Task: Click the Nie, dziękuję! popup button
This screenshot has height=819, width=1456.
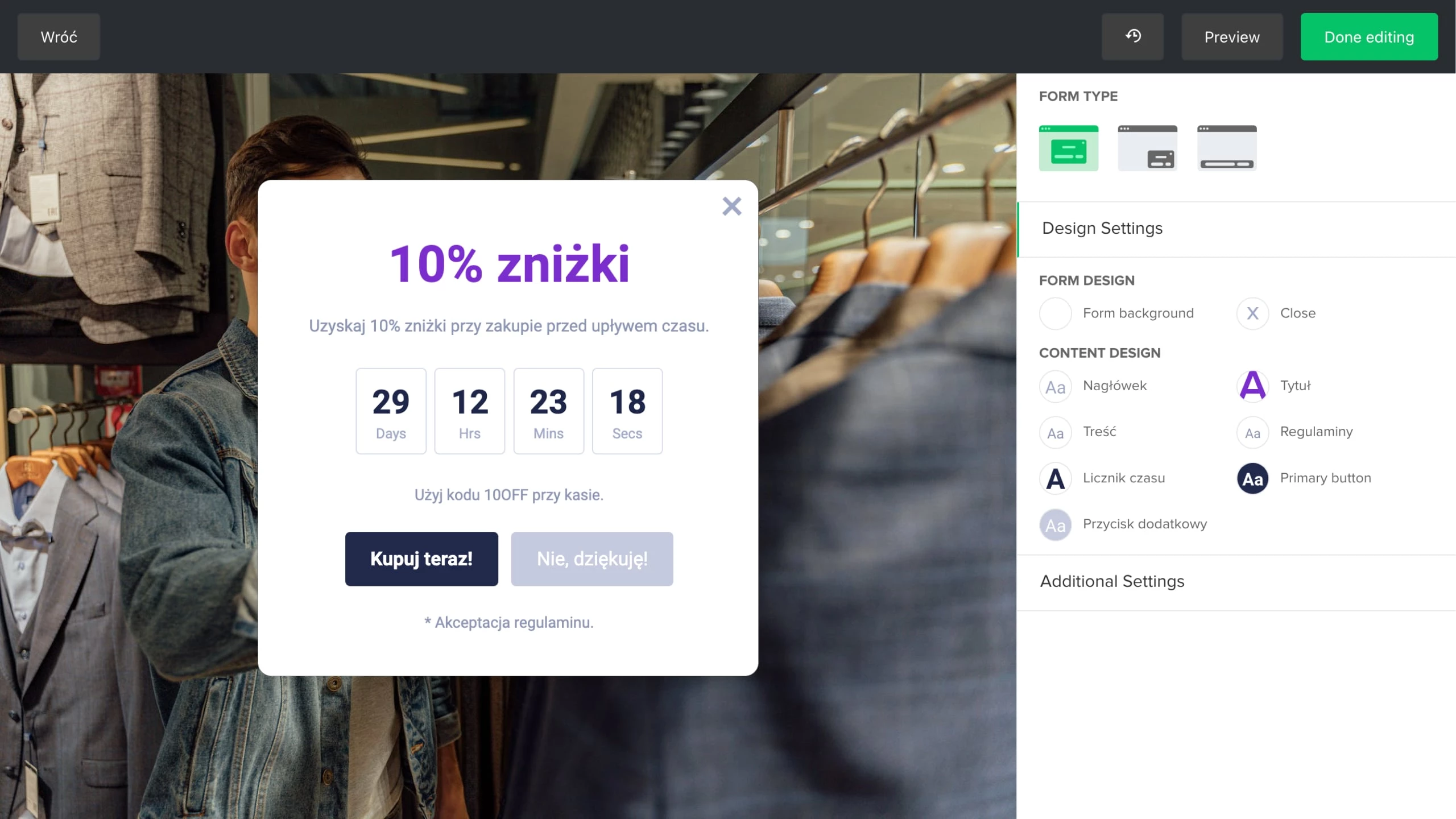Action: point(592,559)
